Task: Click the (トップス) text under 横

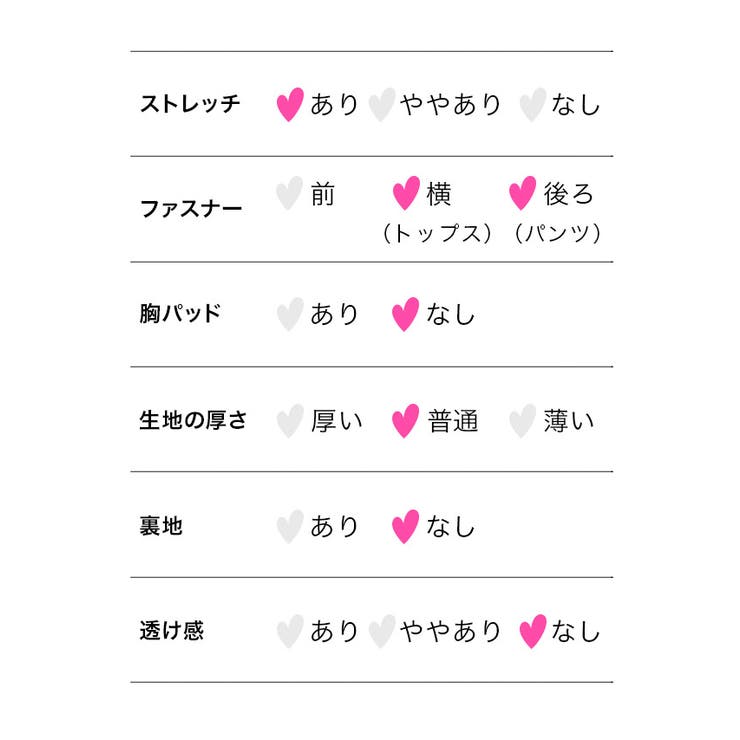Action: click(437, 233)
